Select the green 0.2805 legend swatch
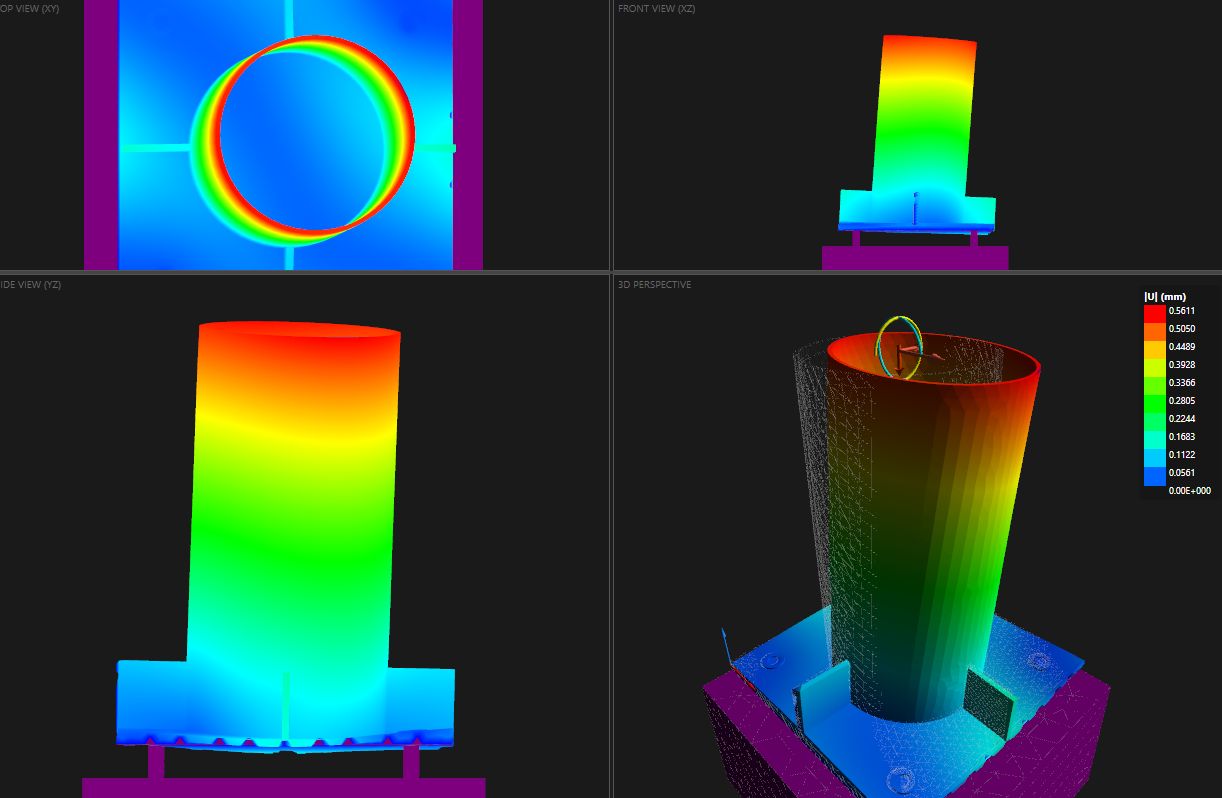Viewport: 1222px width, 798px height. click(1155, 404)
